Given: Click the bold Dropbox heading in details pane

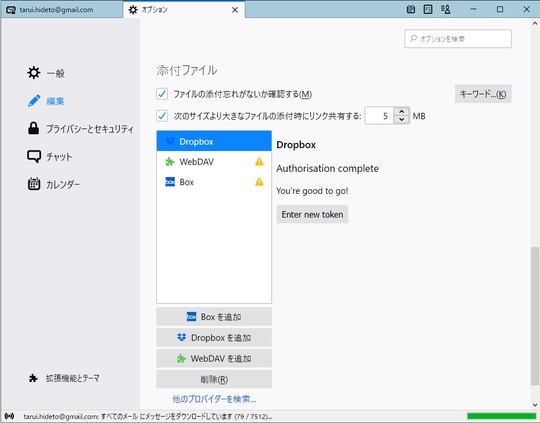Looking at the screenshot, I should click(296, 145).
